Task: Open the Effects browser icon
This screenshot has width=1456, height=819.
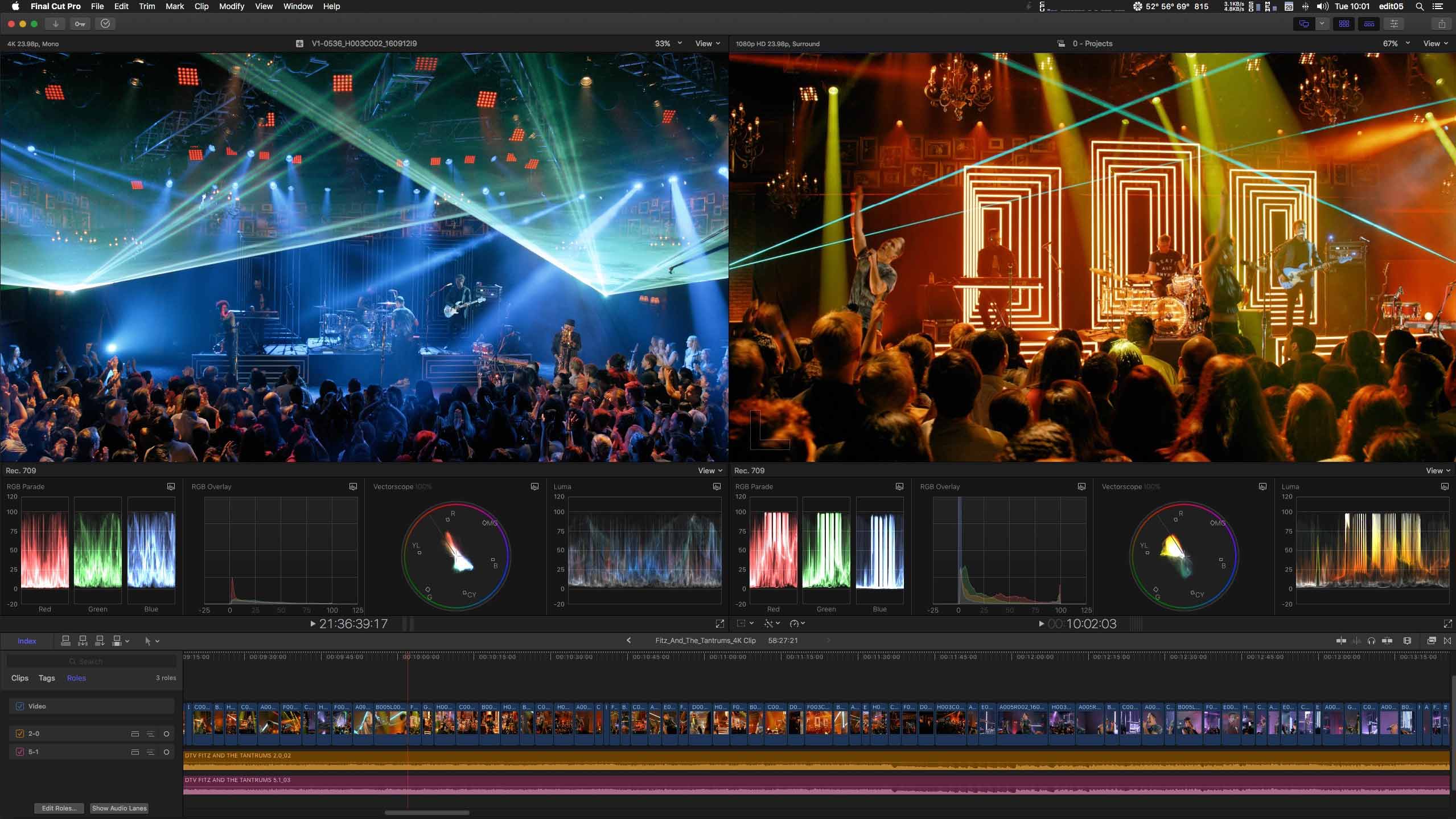Action: pyautogui.click(x=1431, y=641)
